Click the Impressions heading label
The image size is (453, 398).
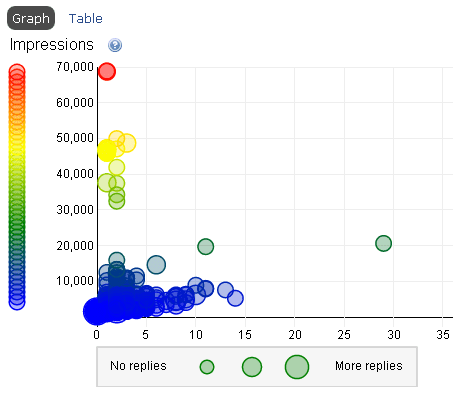coord(52,45)
